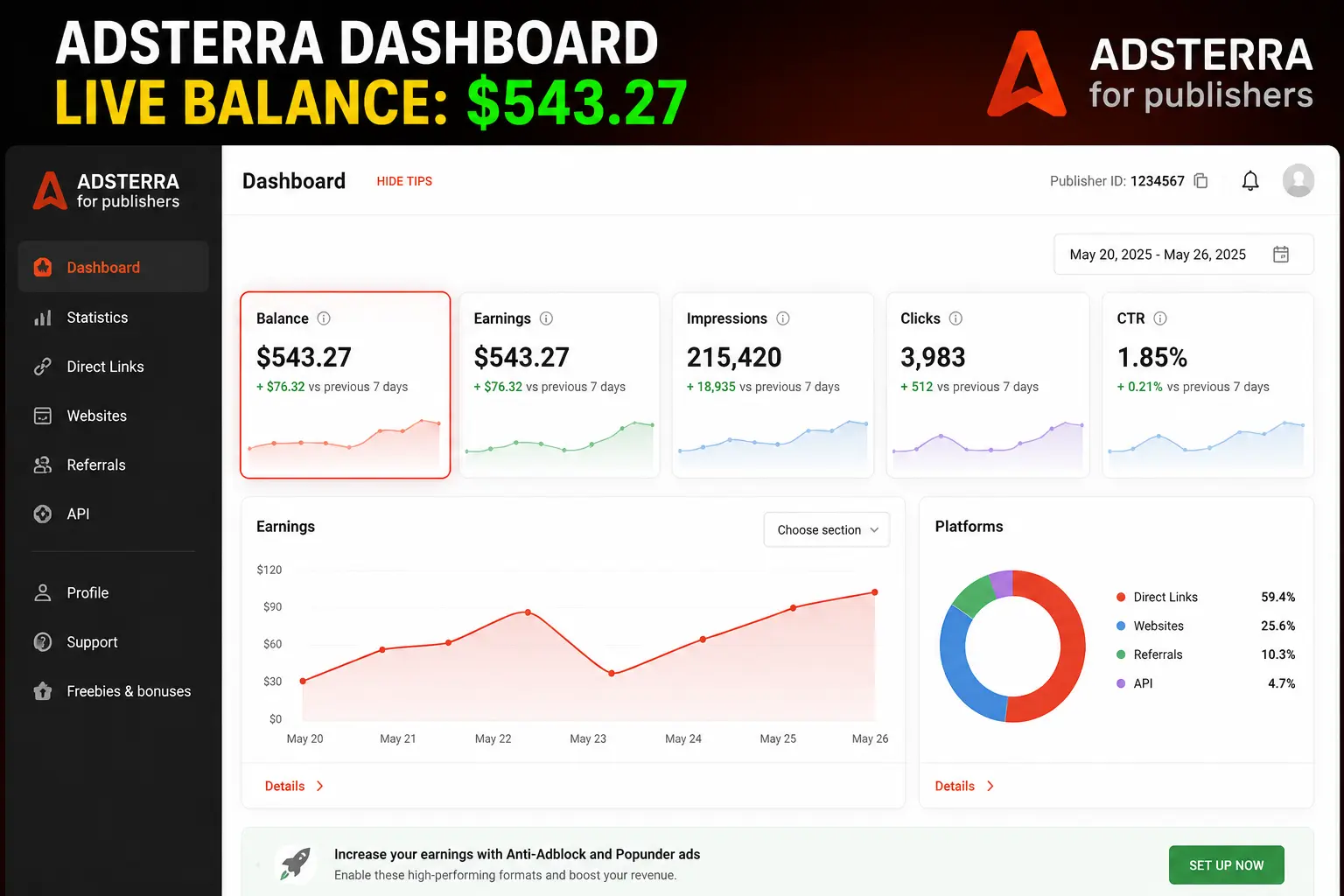
Task: Go to Dashboard in sidebar menu
Action: [113, 267]
